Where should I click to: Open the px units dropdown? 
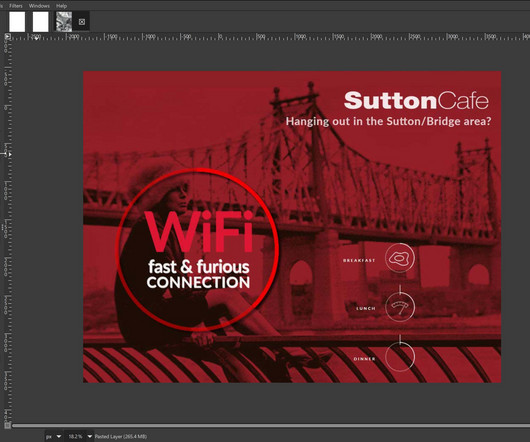click(x=53, y=437)
